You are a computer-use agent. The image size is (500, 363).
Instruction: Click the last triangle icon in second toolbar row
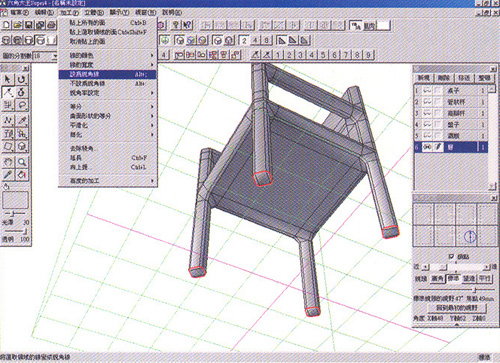tap(304, 41)
